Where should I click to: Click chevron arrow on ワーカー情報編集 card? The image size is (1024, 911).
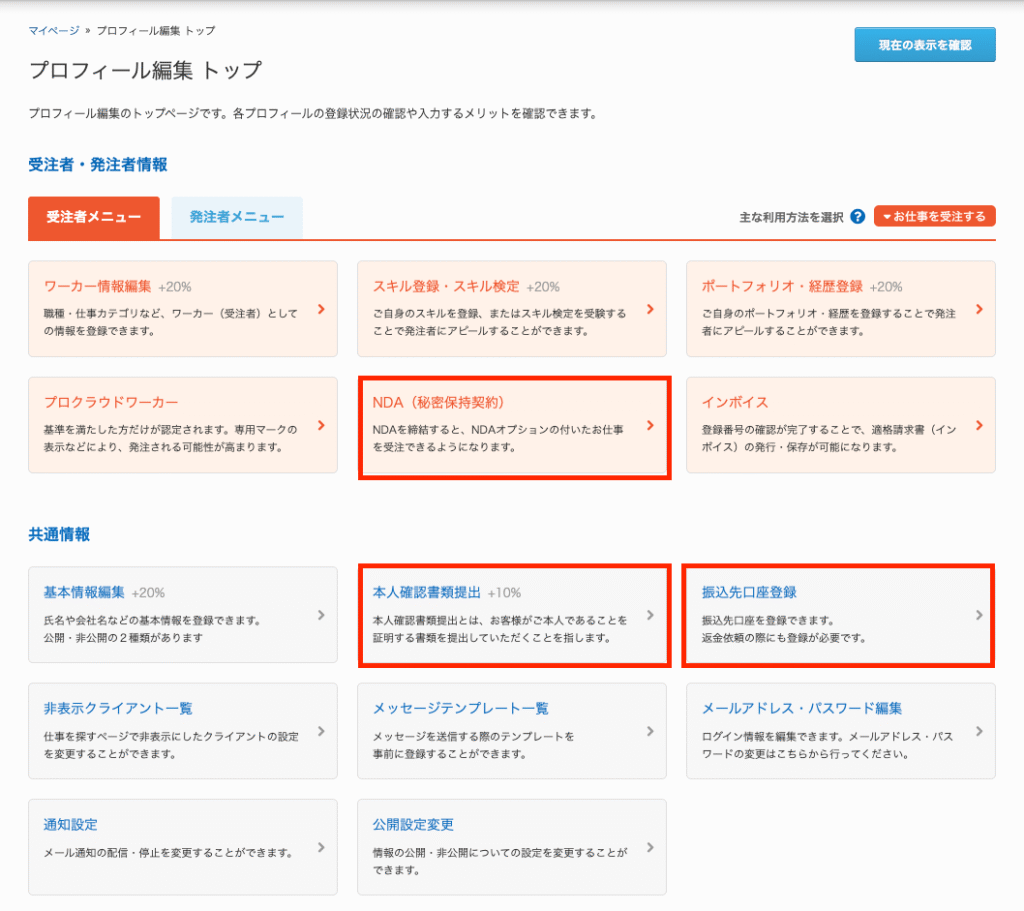321,309
